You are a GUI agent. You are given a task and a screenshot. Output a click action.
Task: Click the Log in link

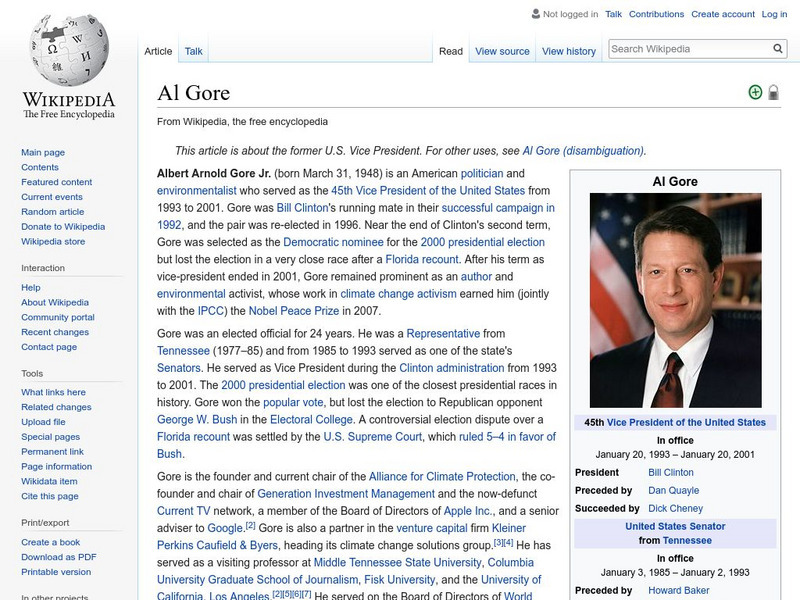(x=774, y=14)
